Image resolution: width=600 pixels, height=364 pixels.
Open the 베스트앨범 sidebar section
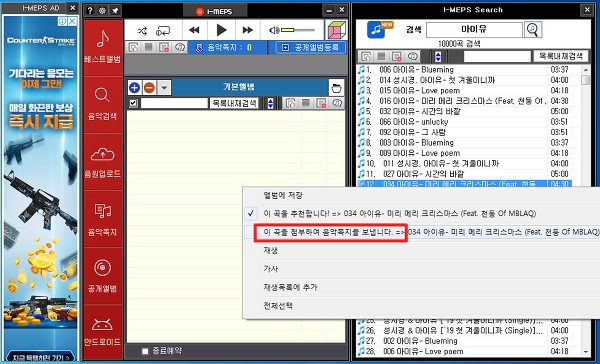click(x=103, y=47)
